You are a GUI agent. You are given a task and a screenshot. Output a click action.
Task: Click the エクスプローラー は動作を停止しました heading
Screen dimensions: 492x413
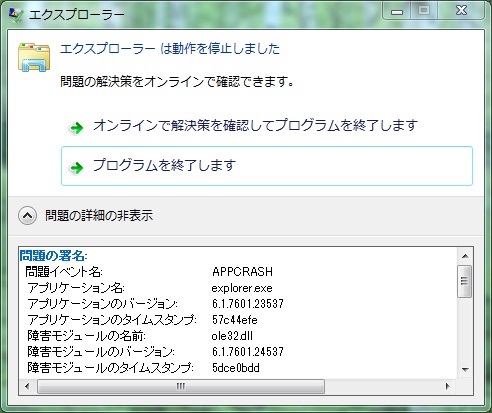pos(170,49)
